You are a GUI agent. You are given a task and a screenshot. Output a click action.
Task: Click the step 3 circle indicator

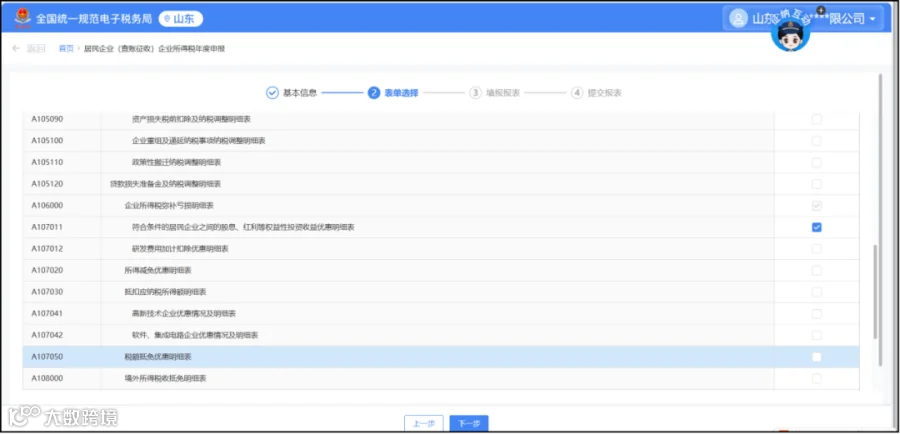[475, 93]
